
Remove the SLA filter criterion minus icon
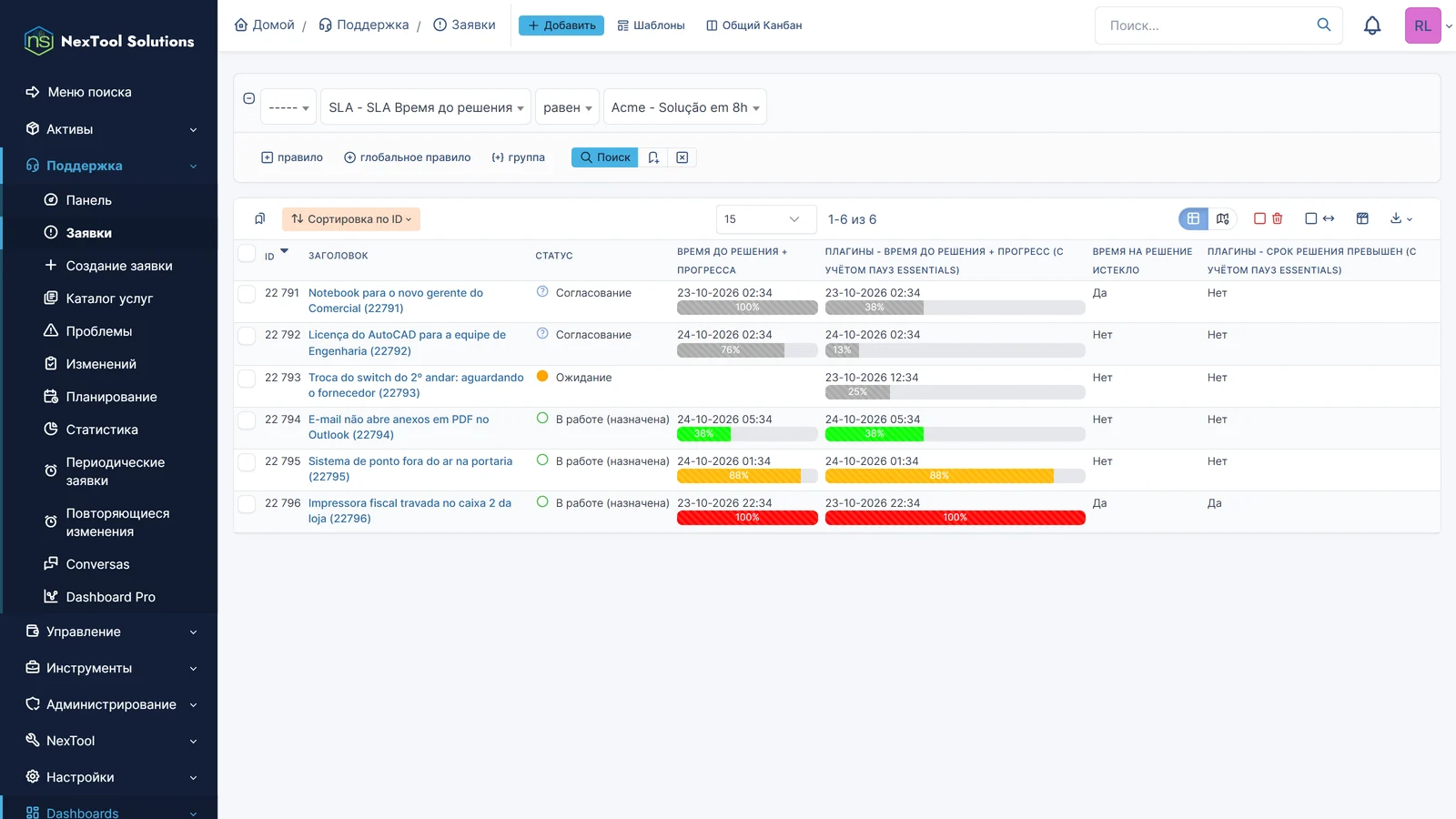248,98
